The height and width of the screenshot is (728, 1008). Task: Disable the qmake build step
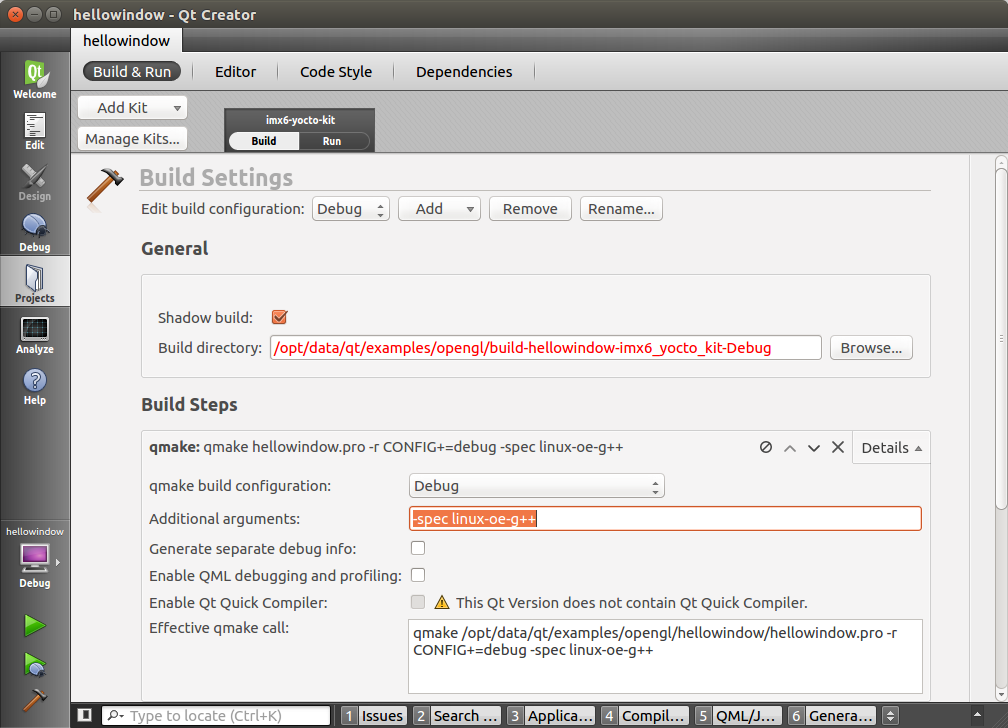coord(766,448)
